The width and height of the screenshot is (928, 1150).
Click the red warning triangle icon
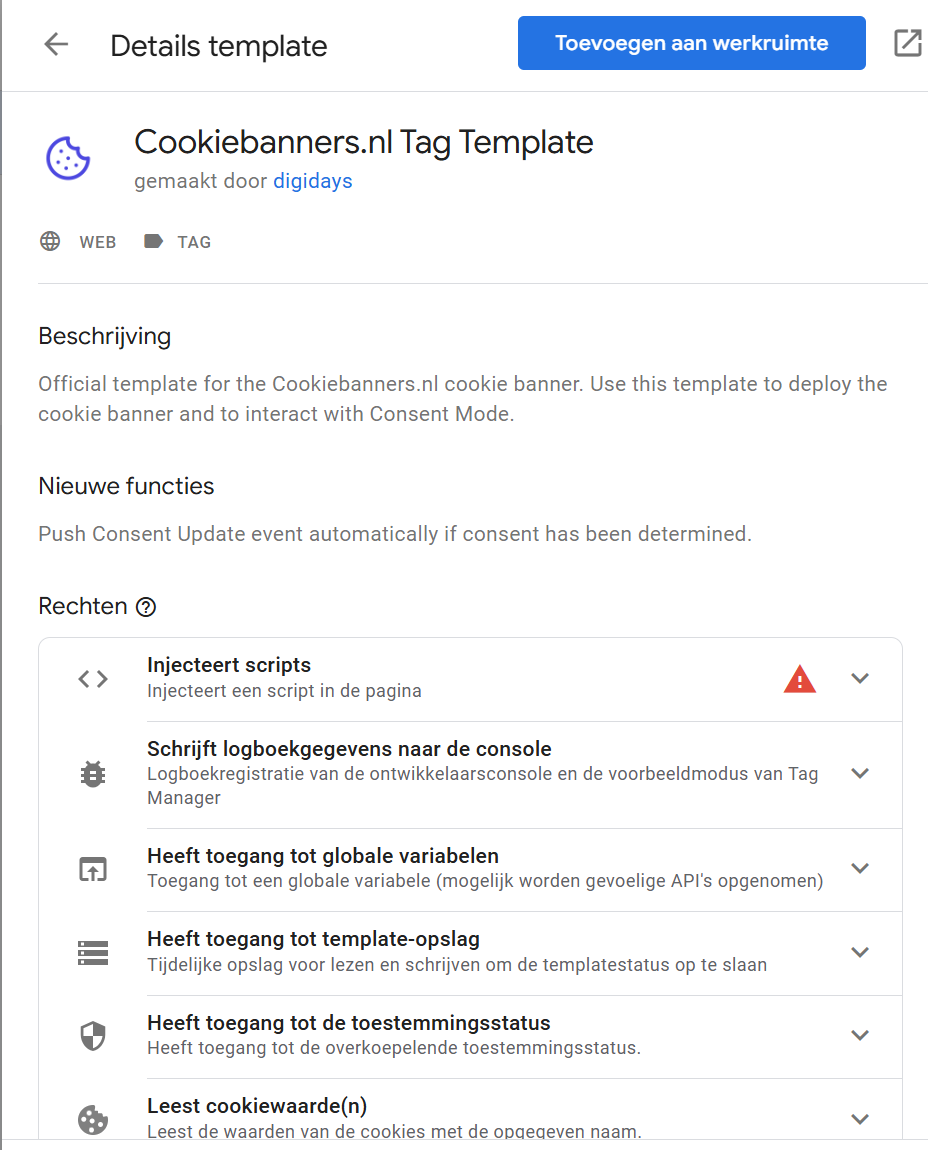(799, 679)
